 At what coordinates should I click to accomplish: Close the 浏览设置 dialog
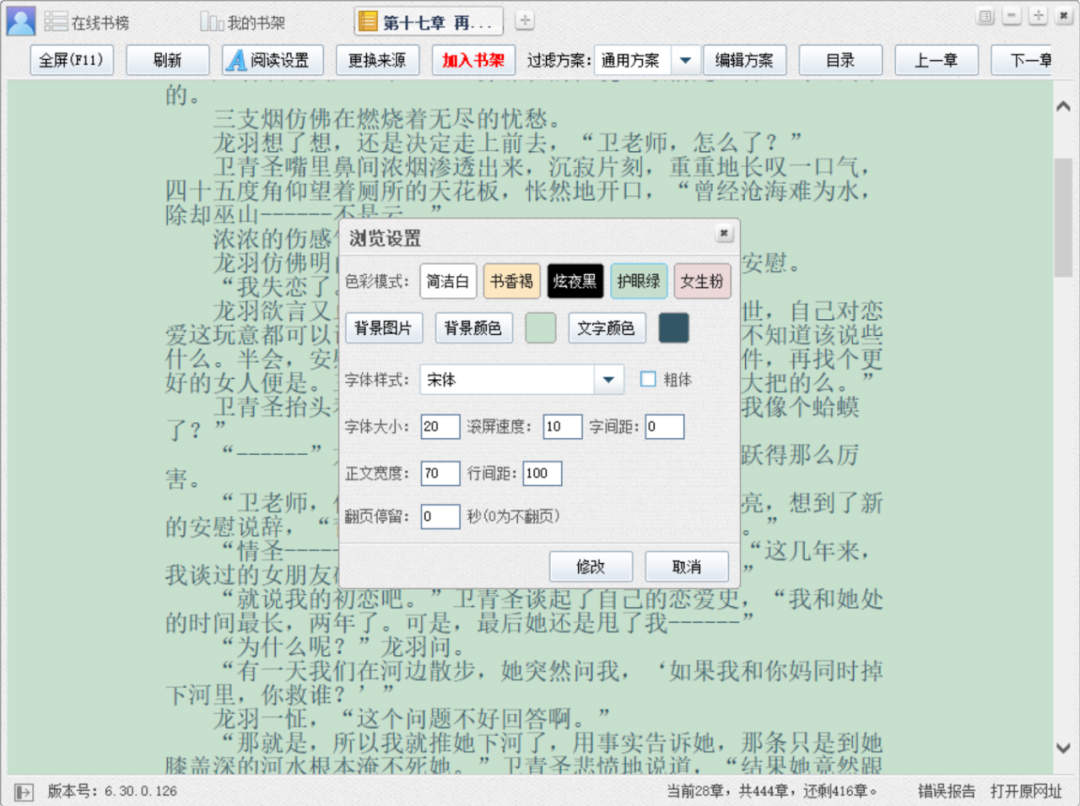tap(723, 234)
